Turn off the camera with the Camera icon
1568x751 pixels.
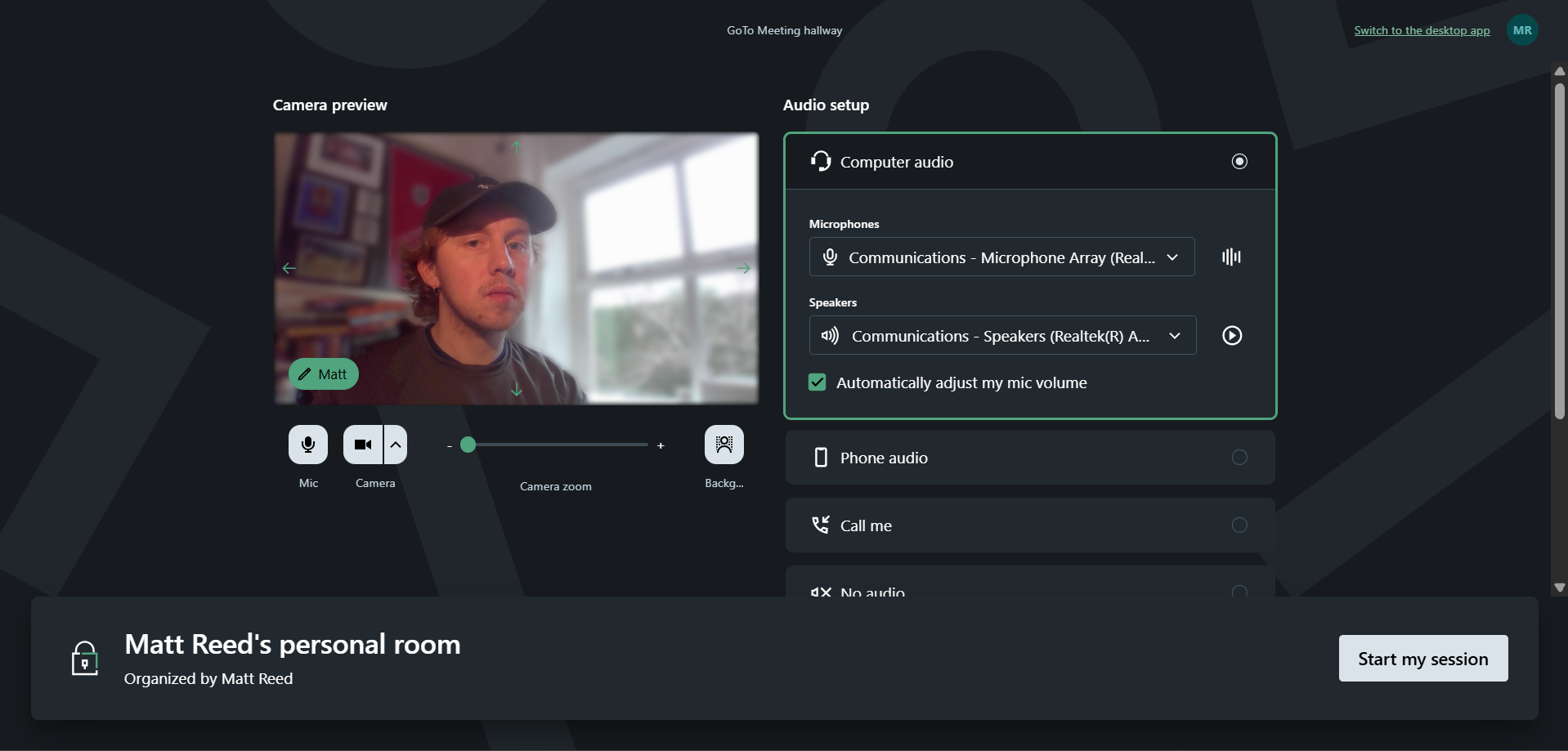362,444
